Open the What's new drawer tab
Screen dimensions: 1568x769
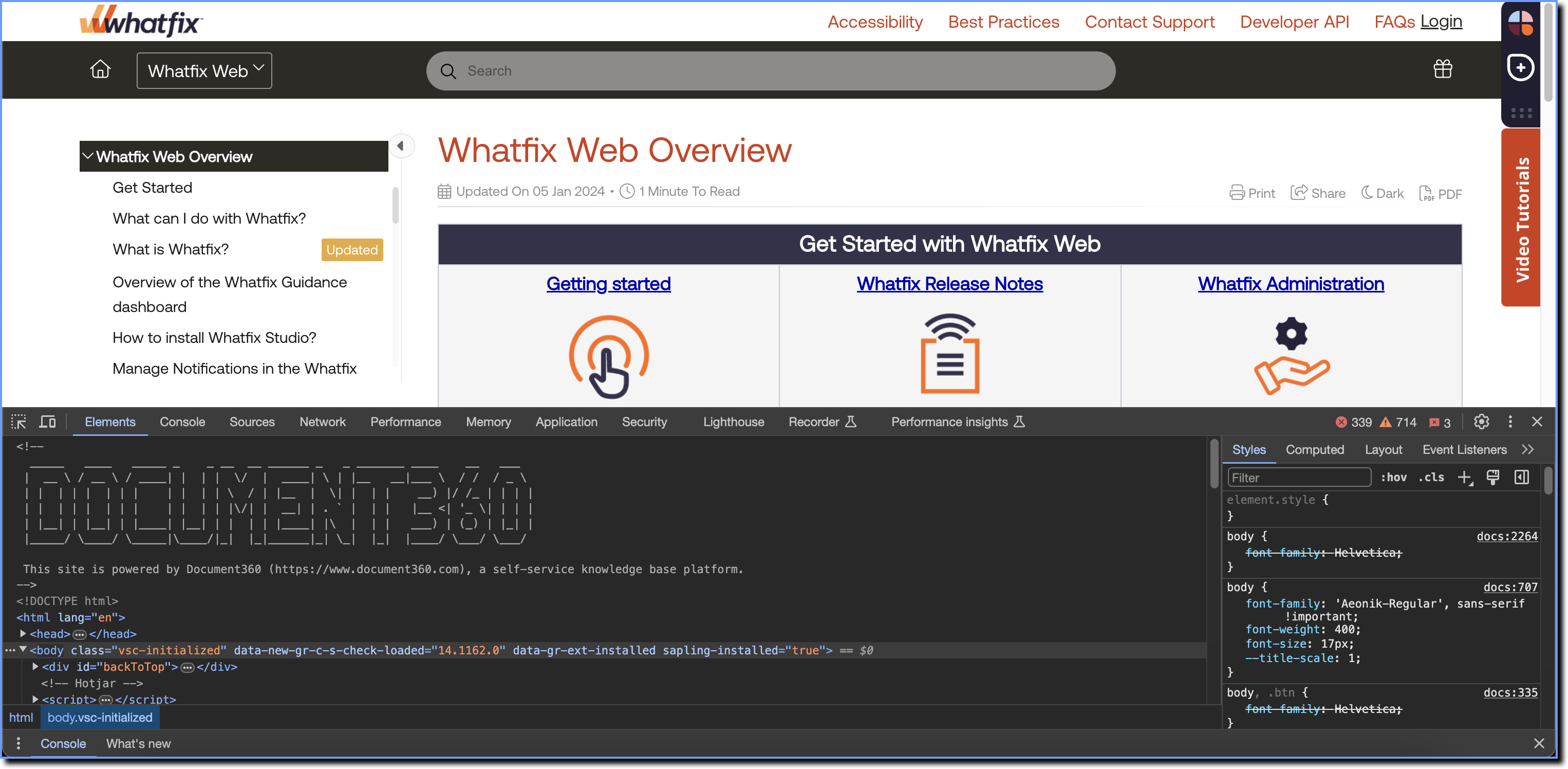[138, 743]
